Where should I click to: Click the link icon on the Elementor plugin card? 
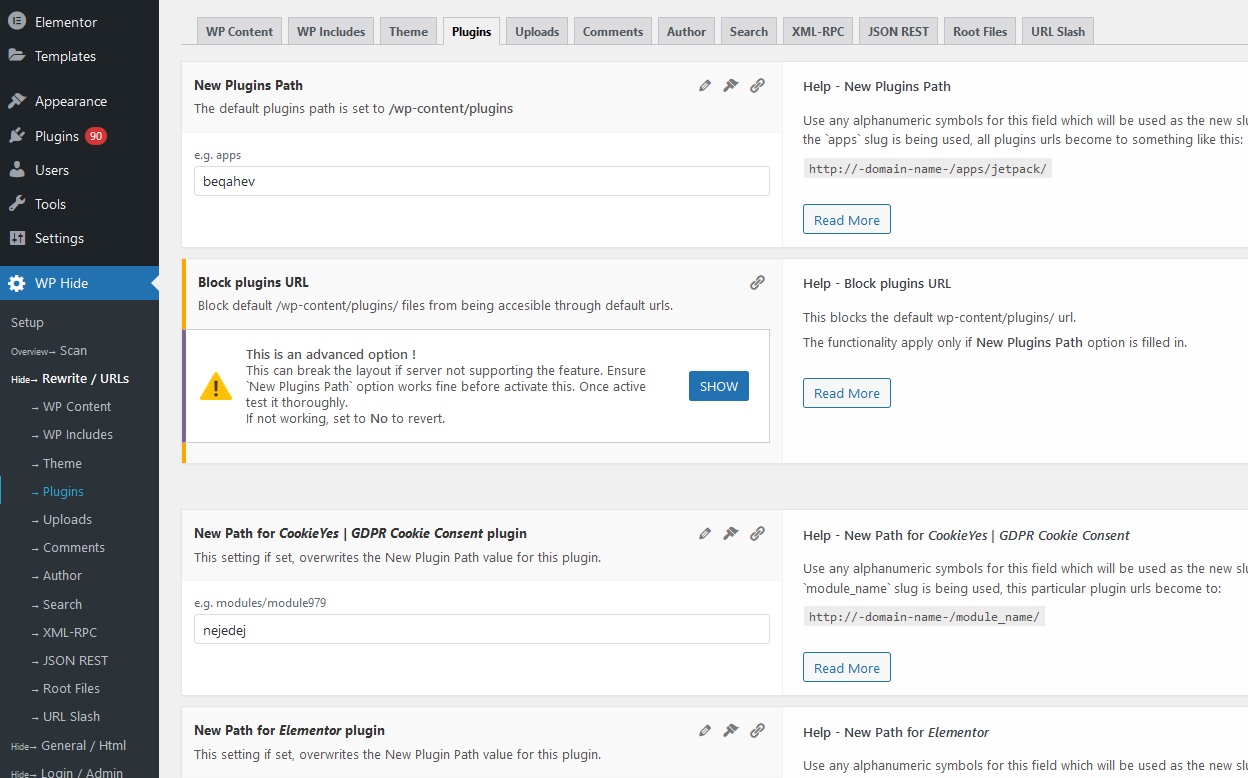757,730
